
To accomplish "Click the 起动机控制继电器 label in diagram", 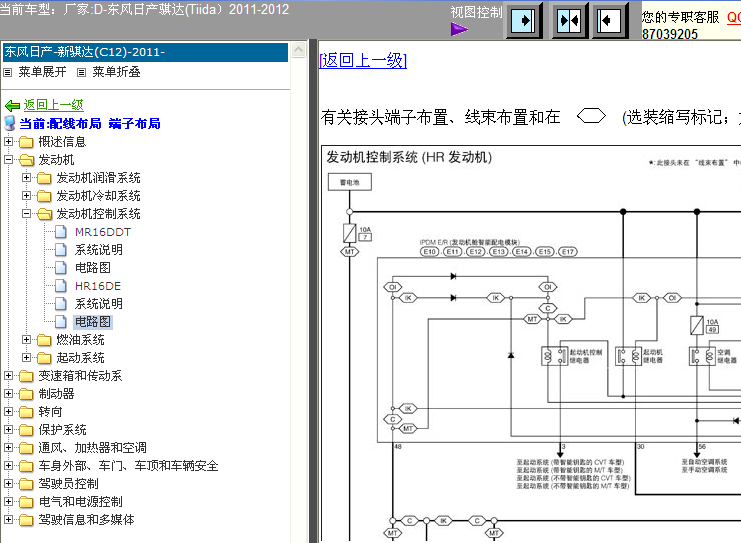I will point(586,356).
